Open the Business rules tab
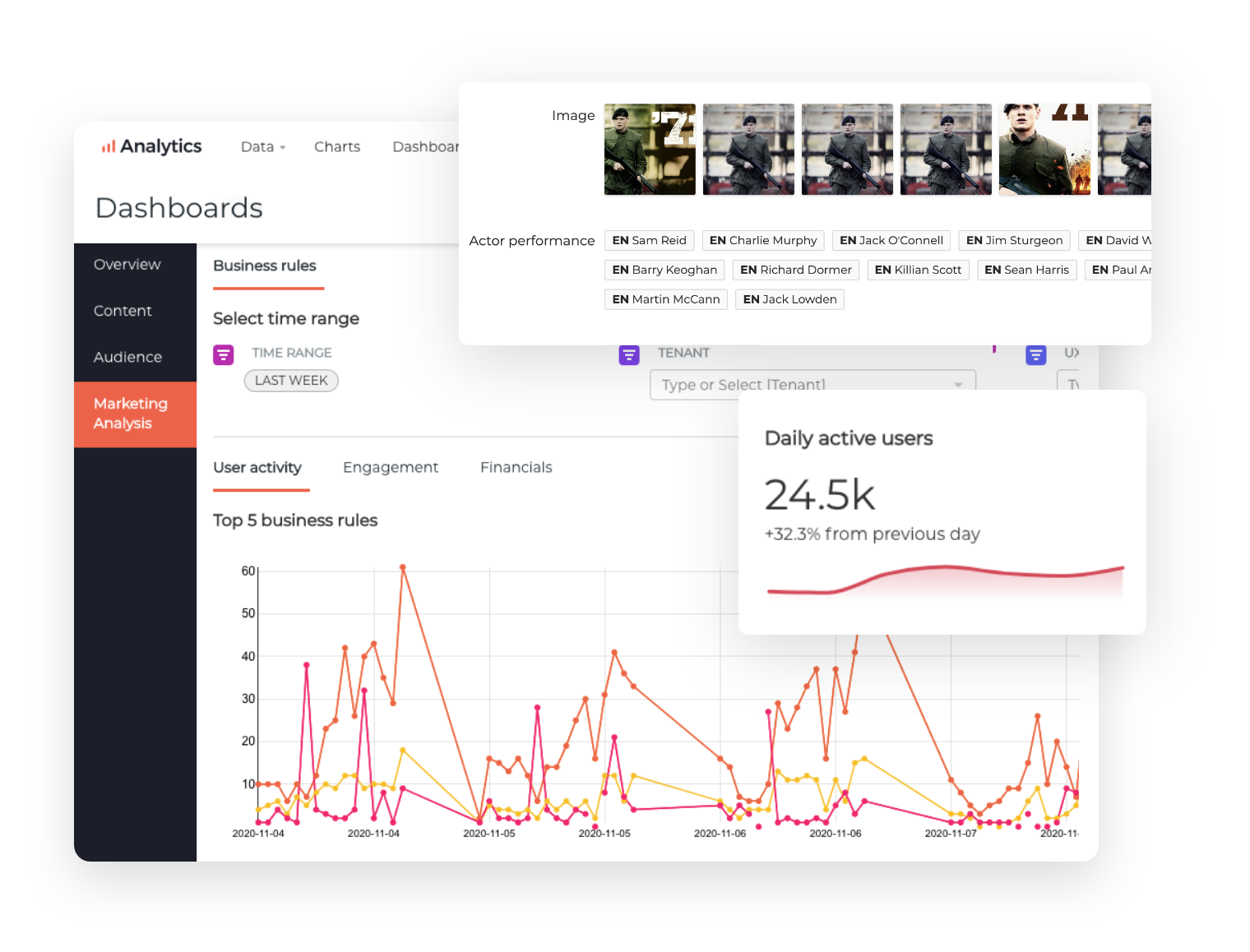1250x952 pixels. tap(265, 266)
